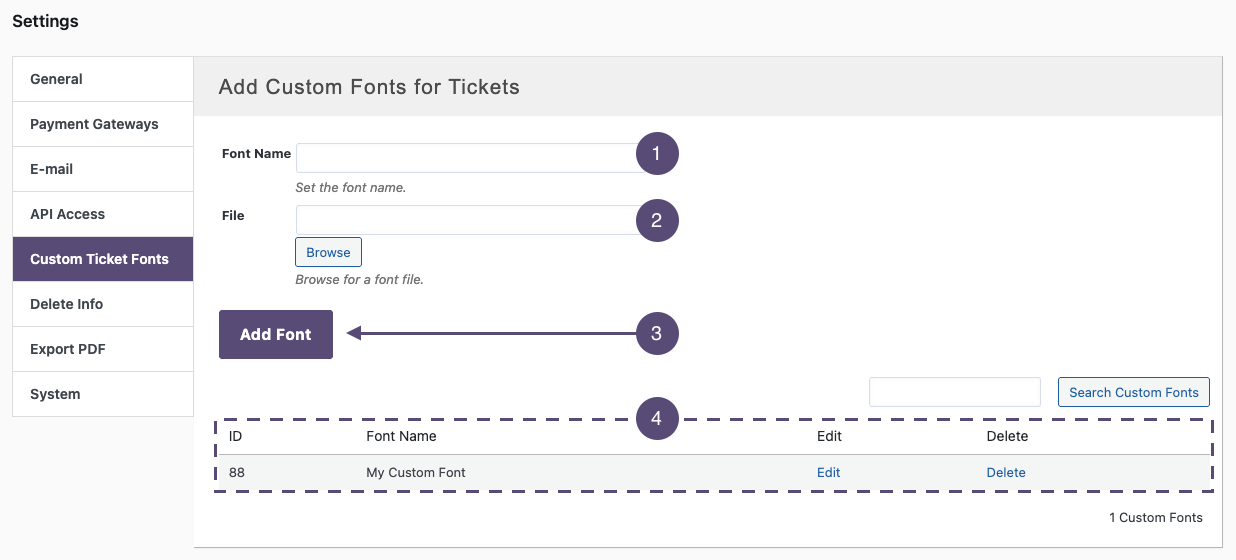Click the Font Name text field

[x=465, y=158]
